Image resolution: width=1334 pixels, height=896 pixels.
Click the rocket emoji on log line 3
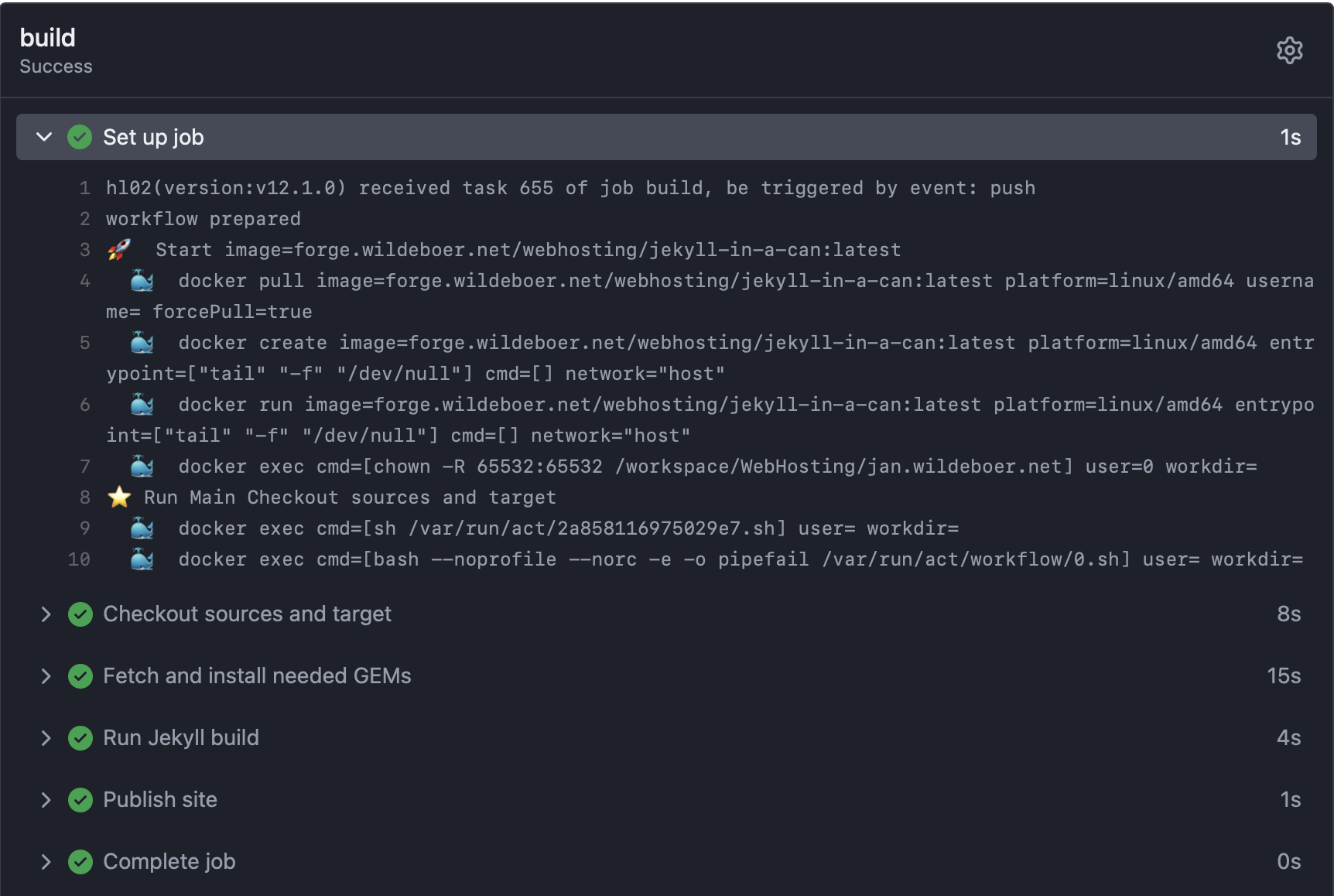point(119,249)
